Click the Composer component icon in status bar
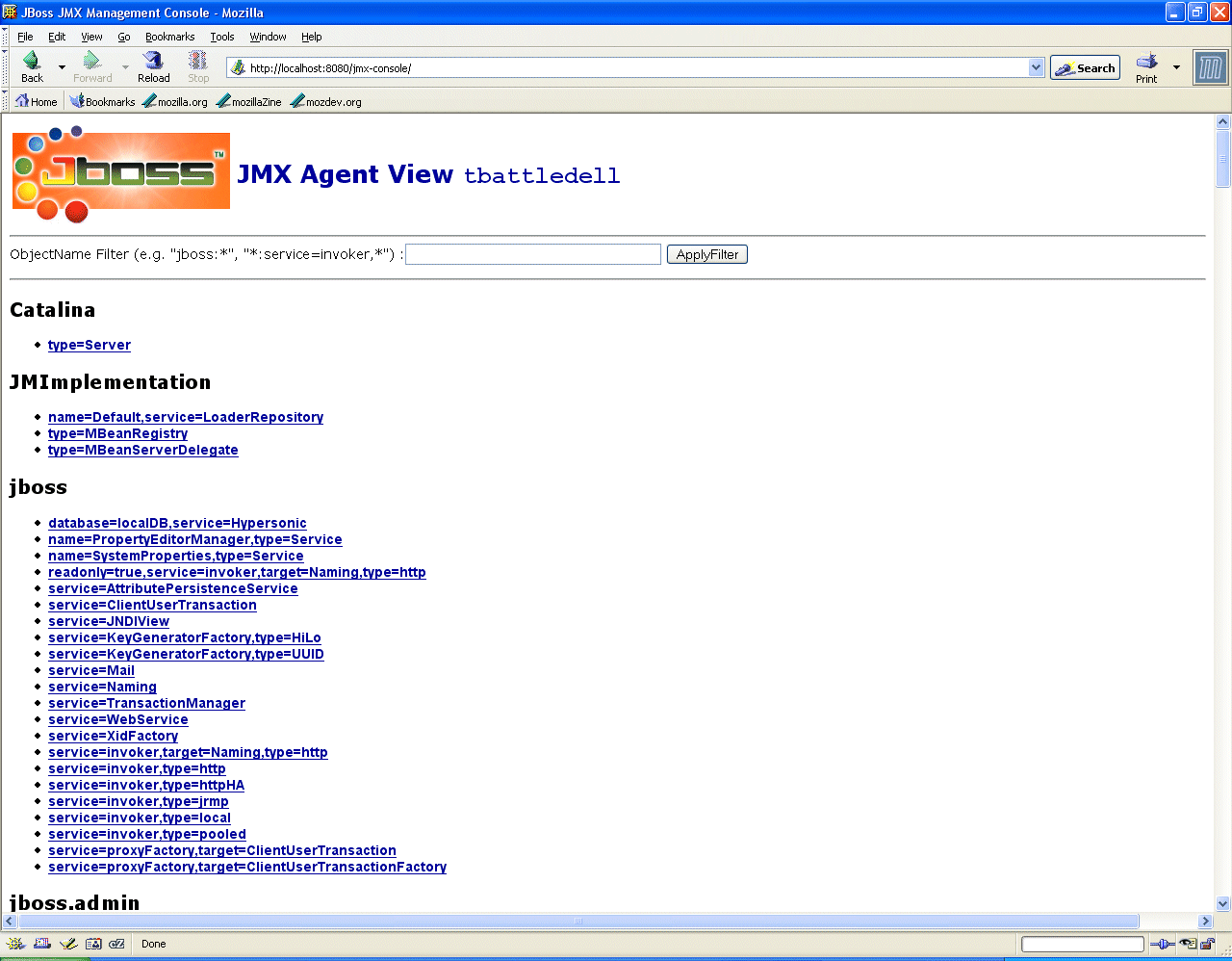 [x=67, y=944]
